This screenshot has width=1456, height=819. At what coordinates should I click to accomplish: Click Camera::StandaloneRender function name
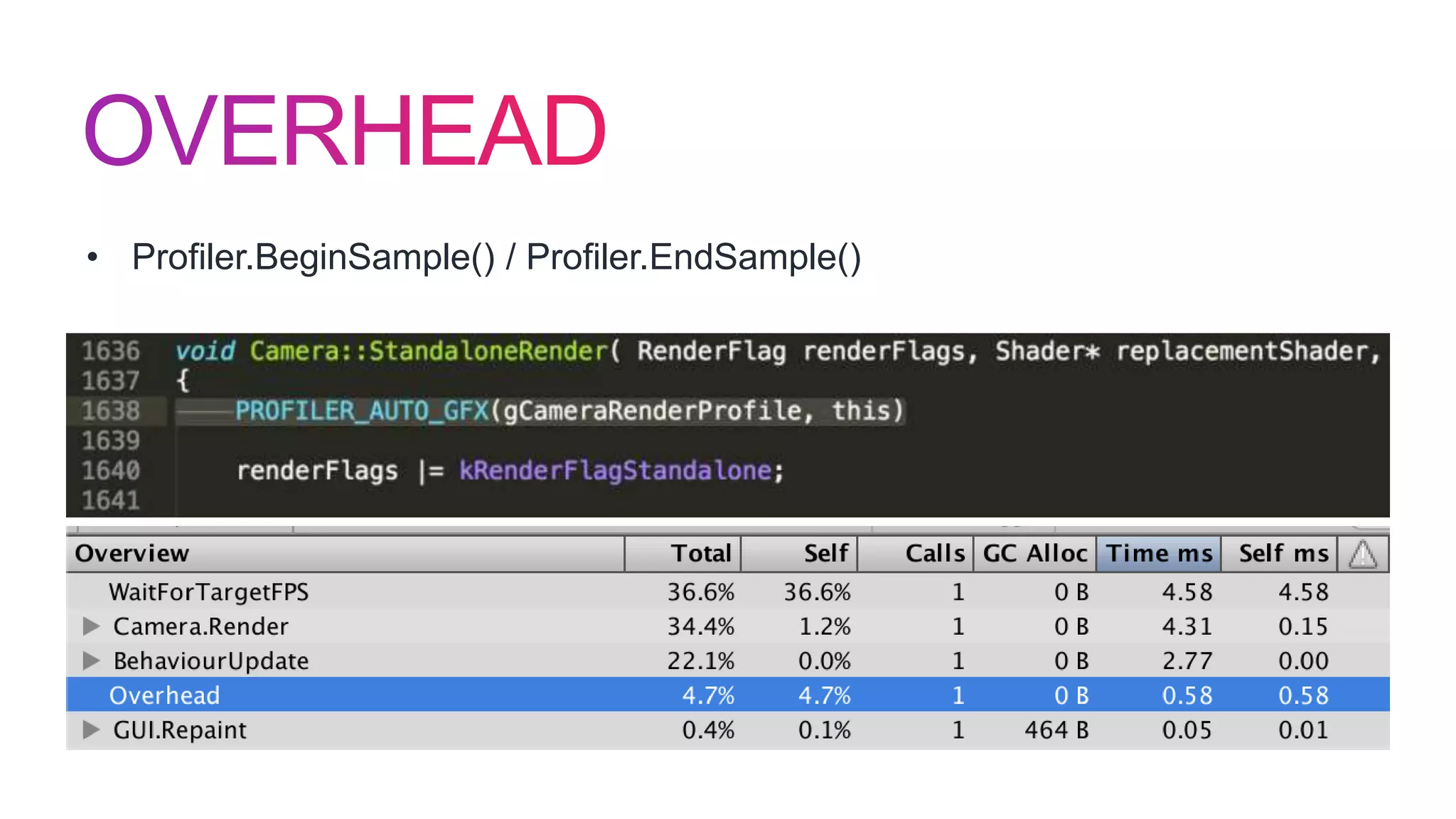click(429, 351)
